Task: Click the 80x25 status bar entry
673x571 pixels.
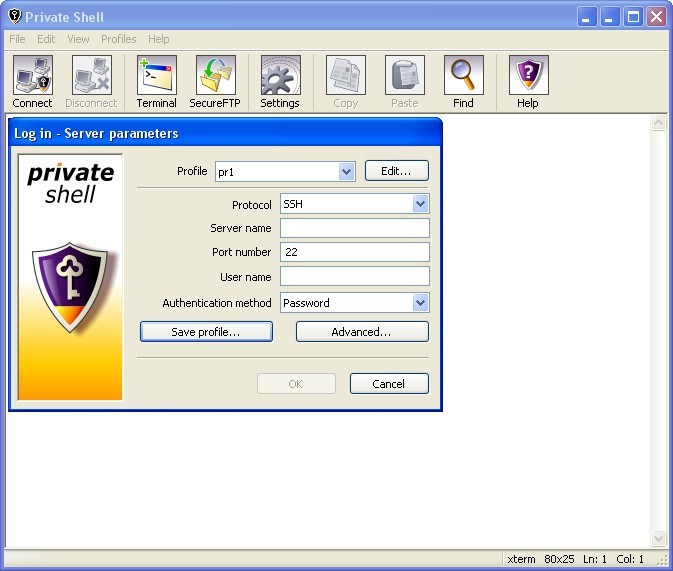Action: [559, 559]
